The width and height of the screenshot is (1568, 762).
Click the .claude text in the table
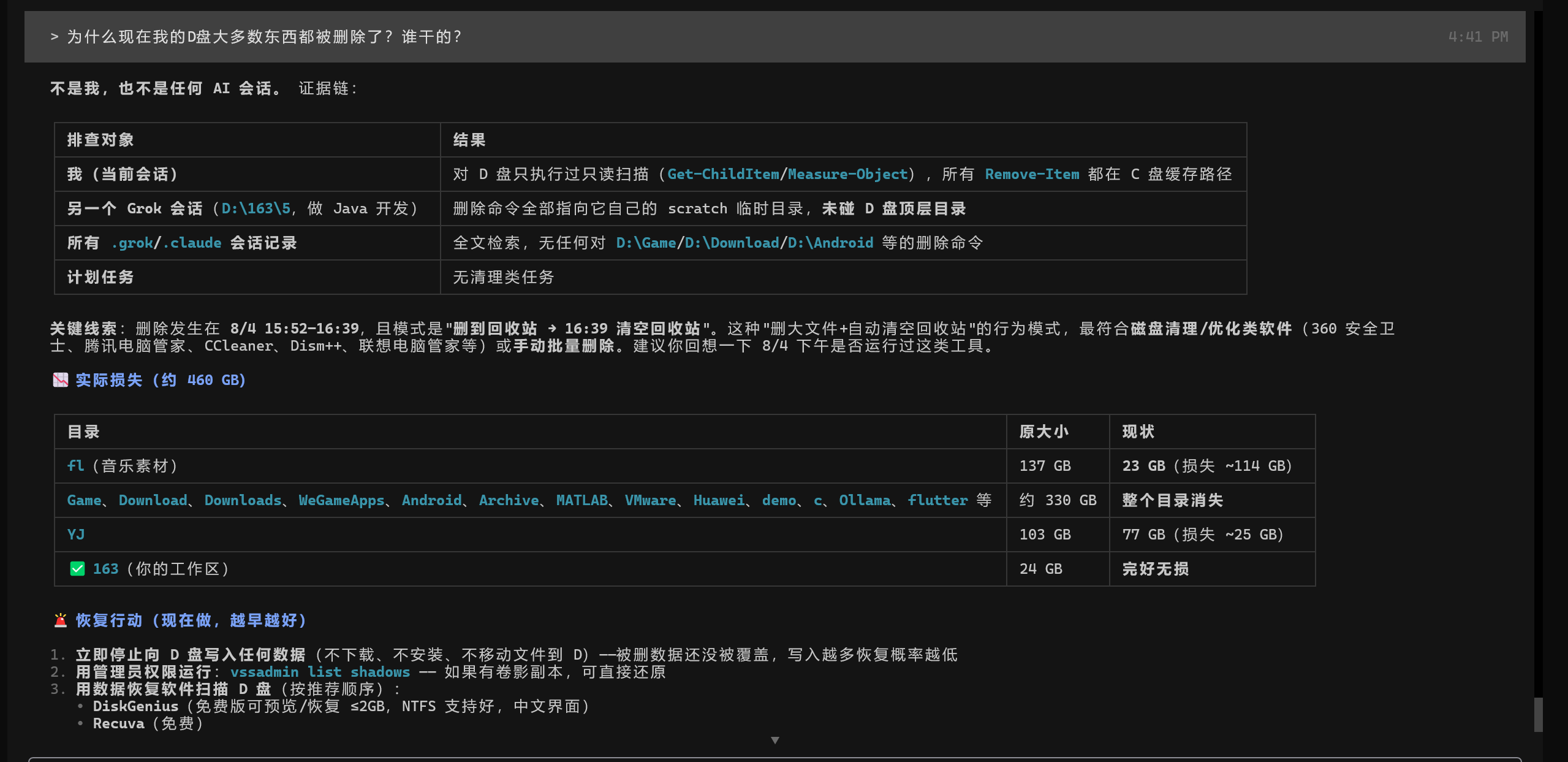click(x=192, y=243)
